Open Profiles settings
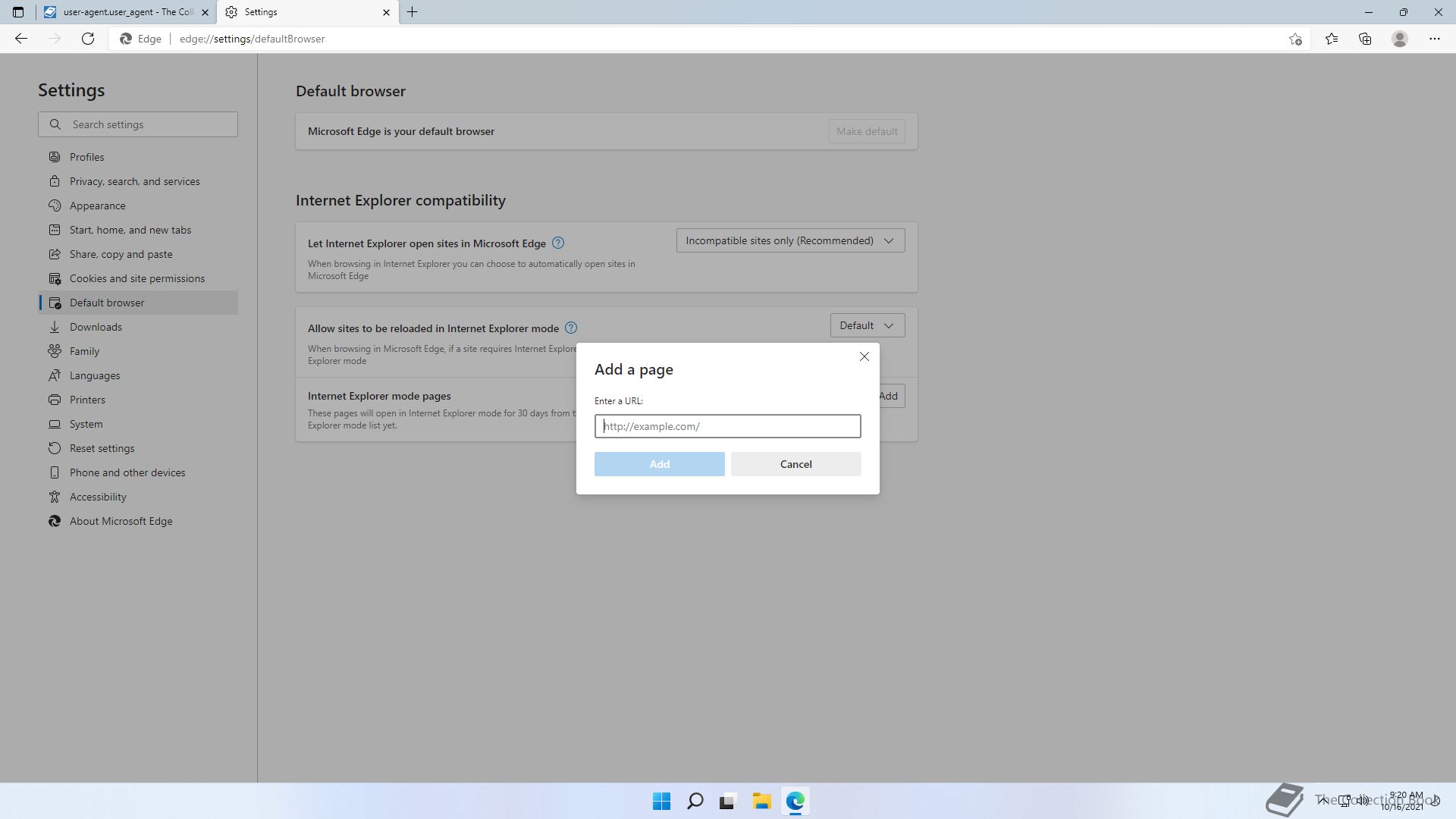The width and height of the screenshot is (1456, 819). point(138,157)
